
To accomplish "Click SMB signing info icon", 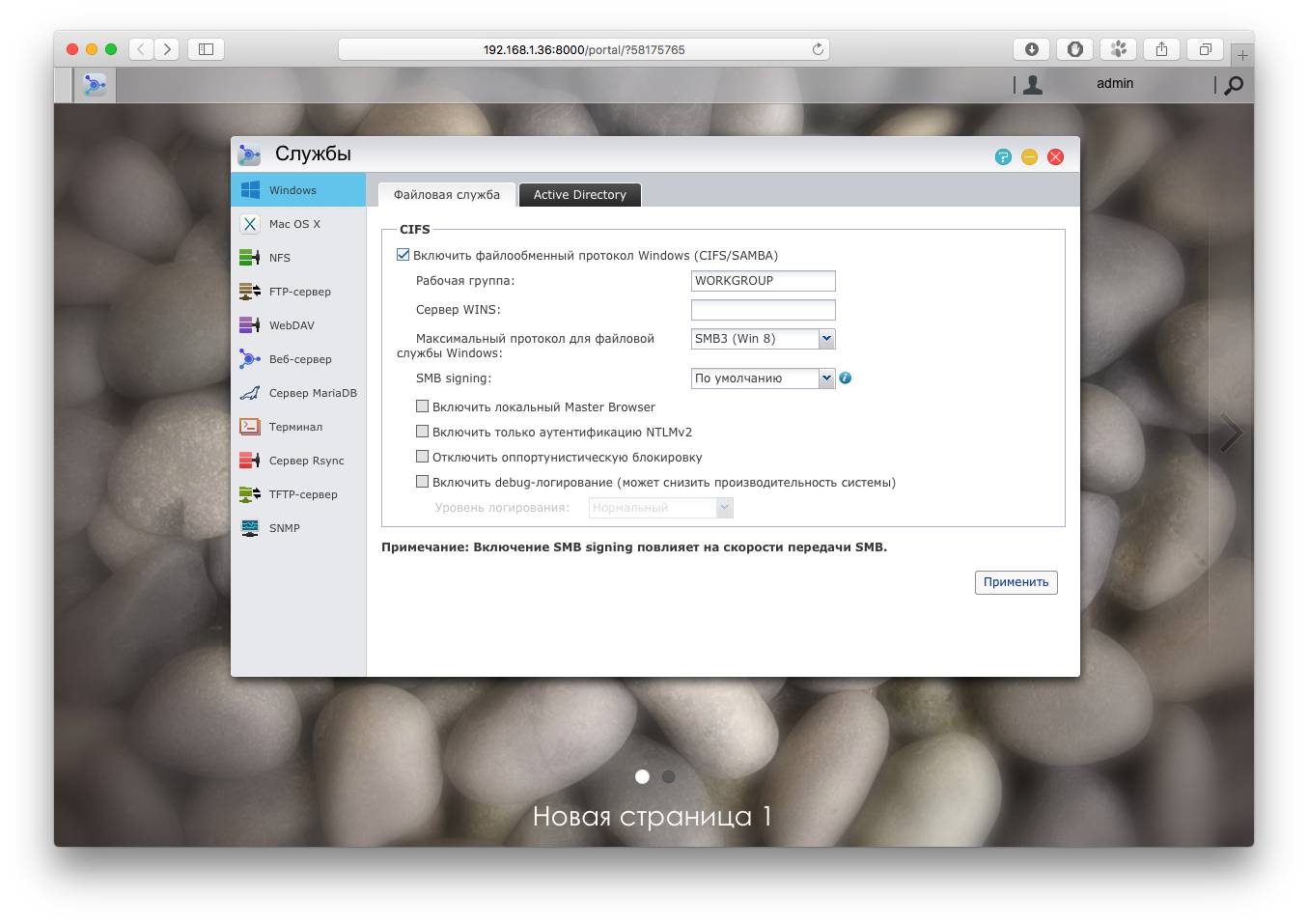I will click(846, 378).
